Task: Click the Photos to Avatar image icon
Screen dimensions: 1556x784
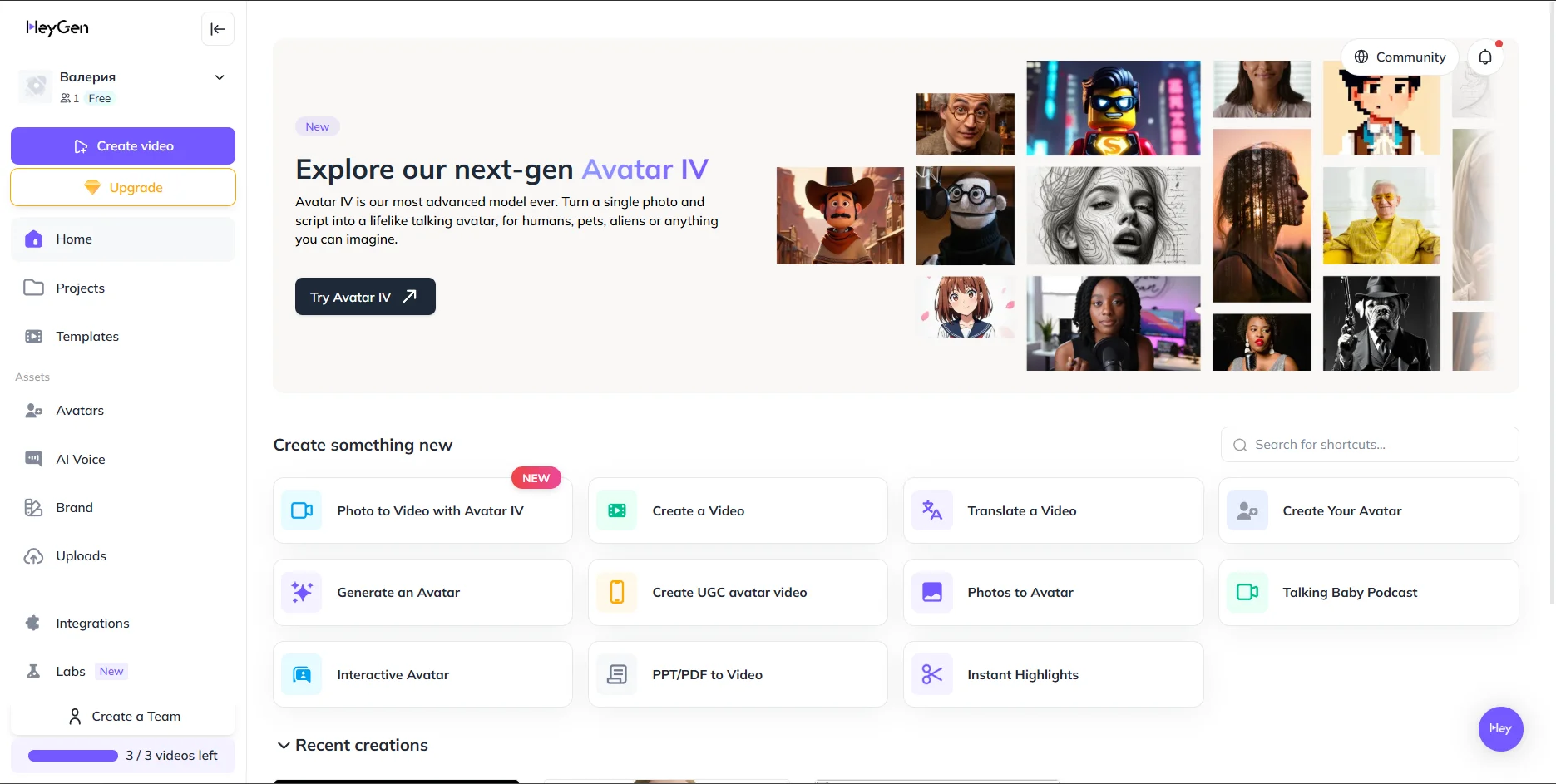Action: click(932, 592)
